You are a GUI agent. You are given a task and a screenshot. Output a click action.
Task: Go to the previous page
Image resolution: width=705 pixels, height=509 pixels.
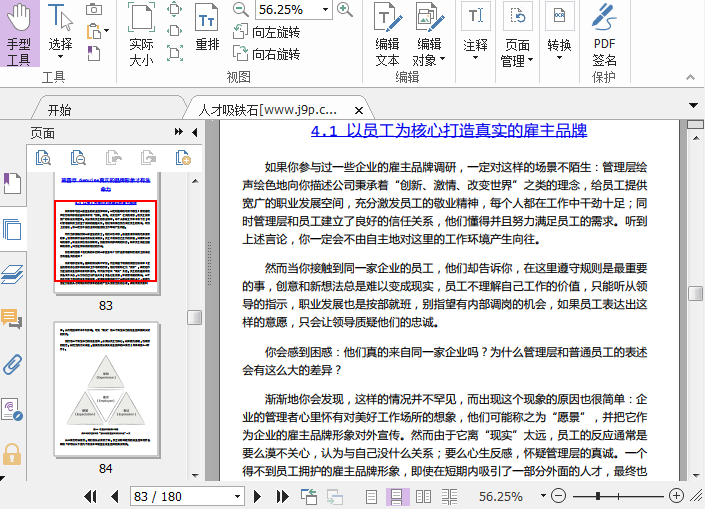click(x=115, y=496)
